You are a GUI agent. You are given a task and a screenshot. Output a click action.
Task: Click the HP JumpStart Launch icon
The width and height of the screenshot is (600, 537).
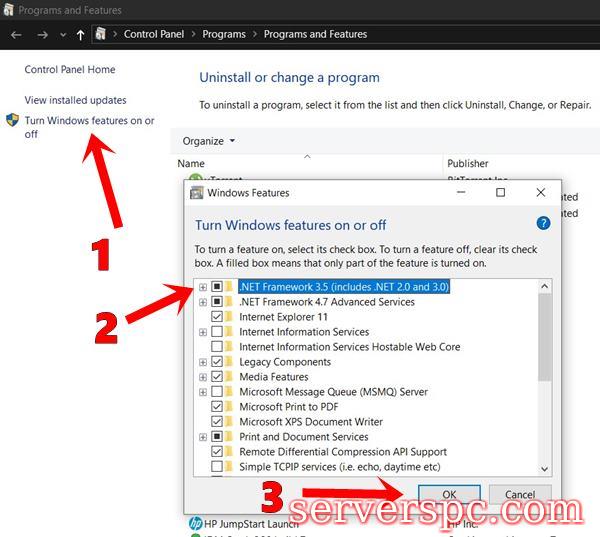click(195, 523)
